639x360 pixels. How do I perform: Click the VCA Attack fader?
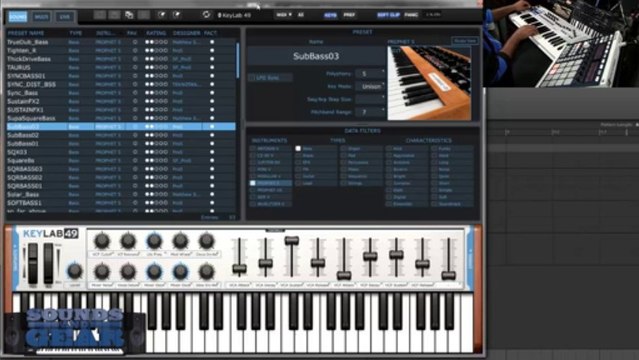[x=239, y=268]
